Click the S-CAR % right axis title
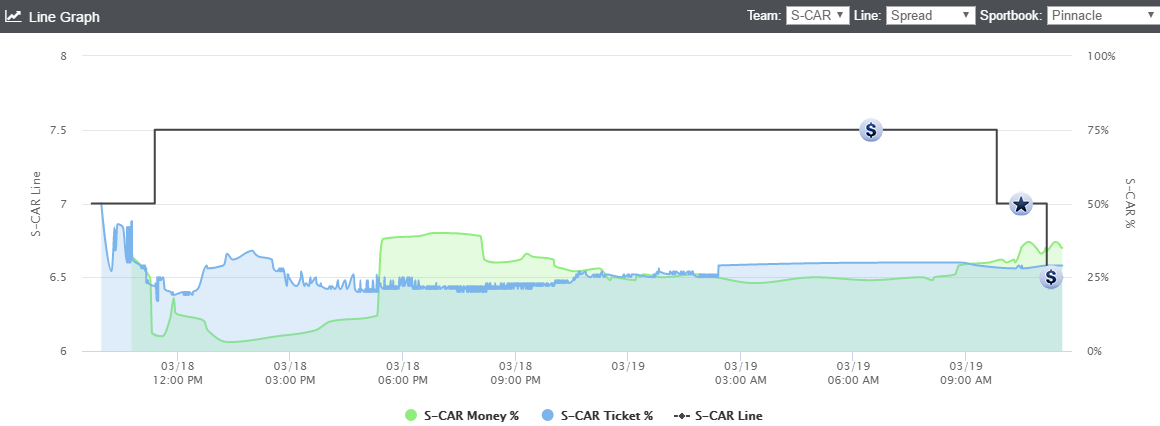This screenshot has height=426, width=1160. 1130,203
